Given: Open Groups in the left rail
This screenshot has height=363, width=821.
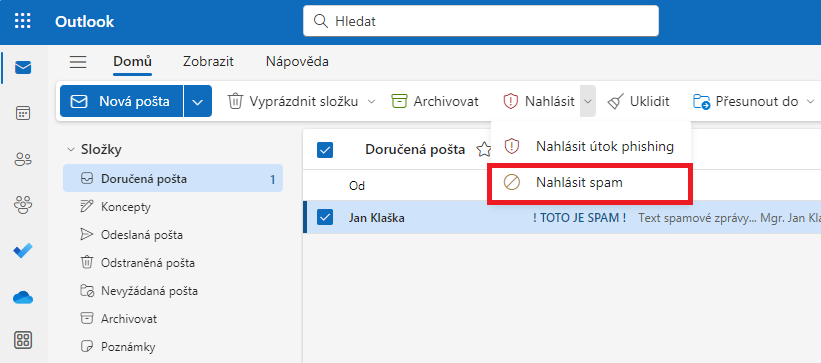Looking at the screenshot, I should coord(23,204).
